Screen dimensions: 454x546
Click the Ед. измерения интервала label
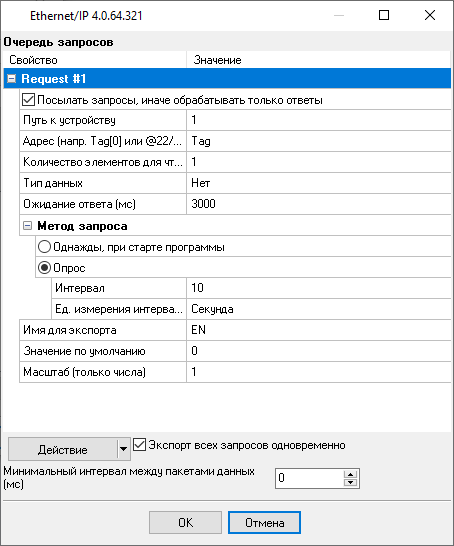pos(119,309)
